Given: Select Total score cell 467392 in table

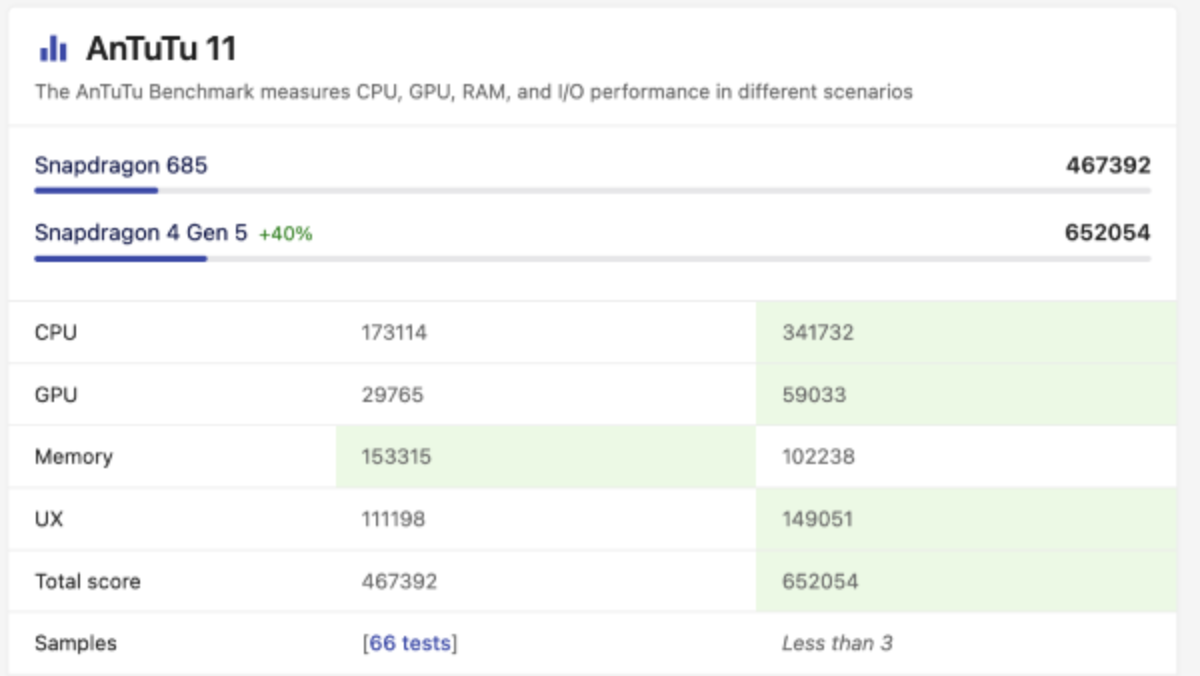Looking at the screenshot, I should [399, 581].
